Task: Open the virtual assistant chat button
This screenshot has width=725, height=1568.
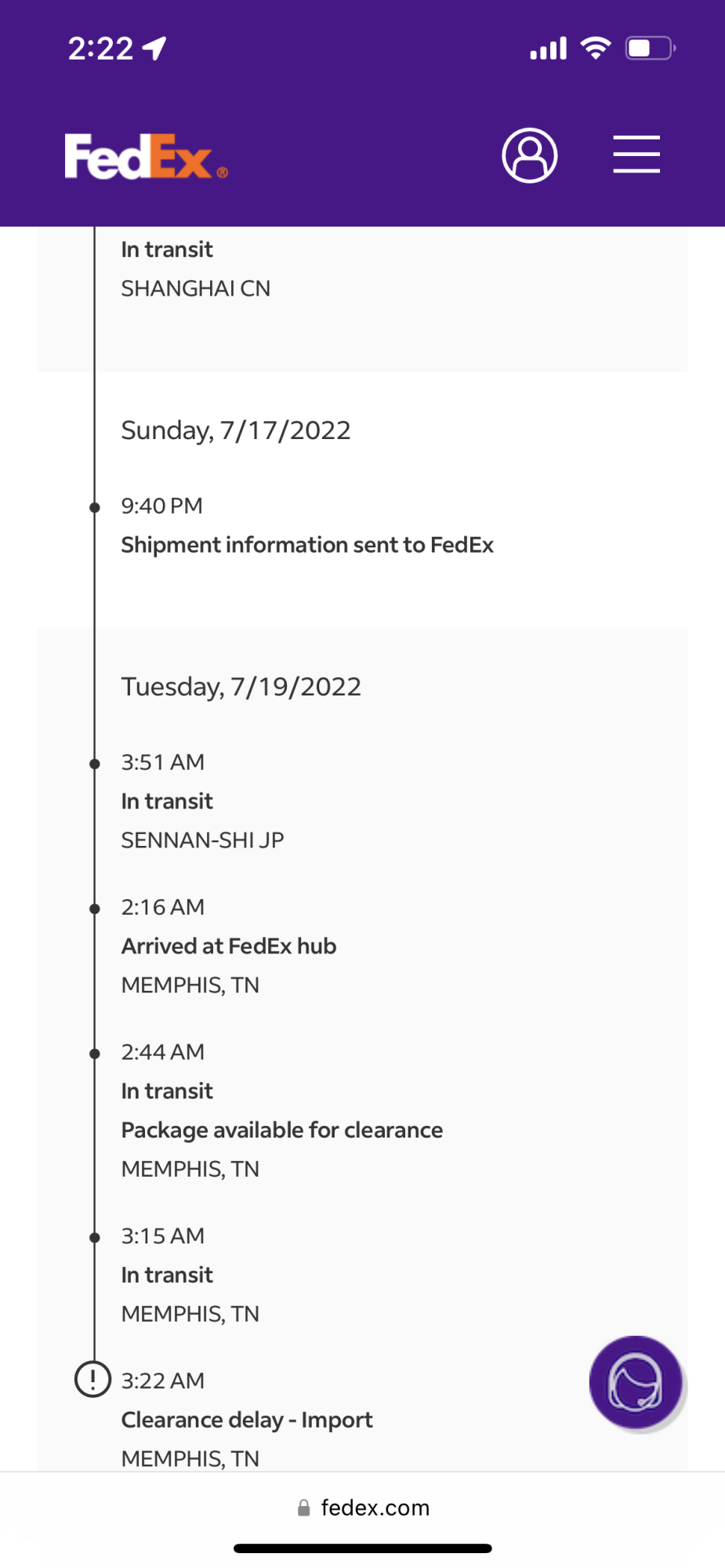Action: tap(636, 1383)
